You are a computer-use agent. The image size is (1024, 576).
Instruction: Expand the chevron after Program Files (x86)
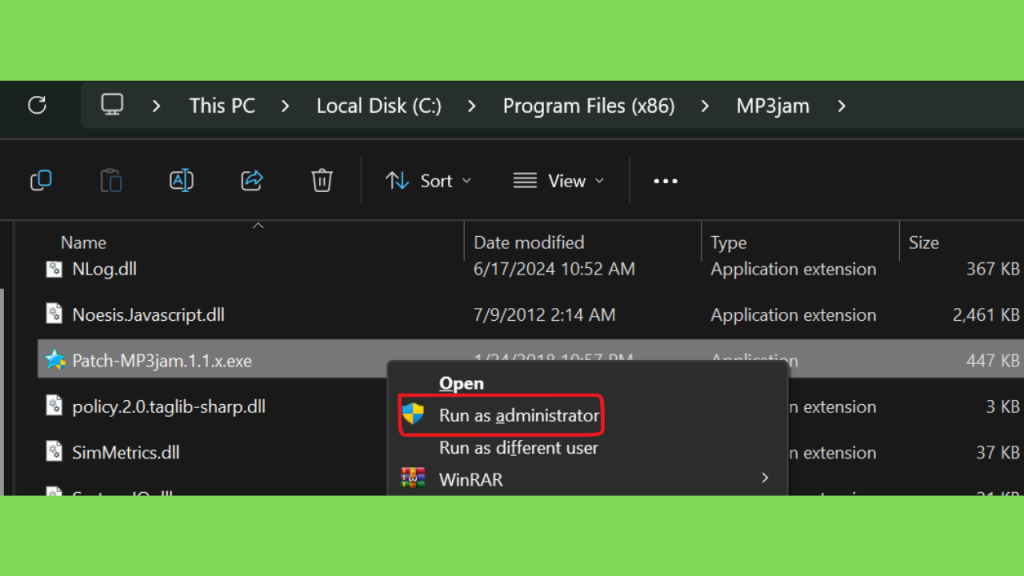point(705,106)
